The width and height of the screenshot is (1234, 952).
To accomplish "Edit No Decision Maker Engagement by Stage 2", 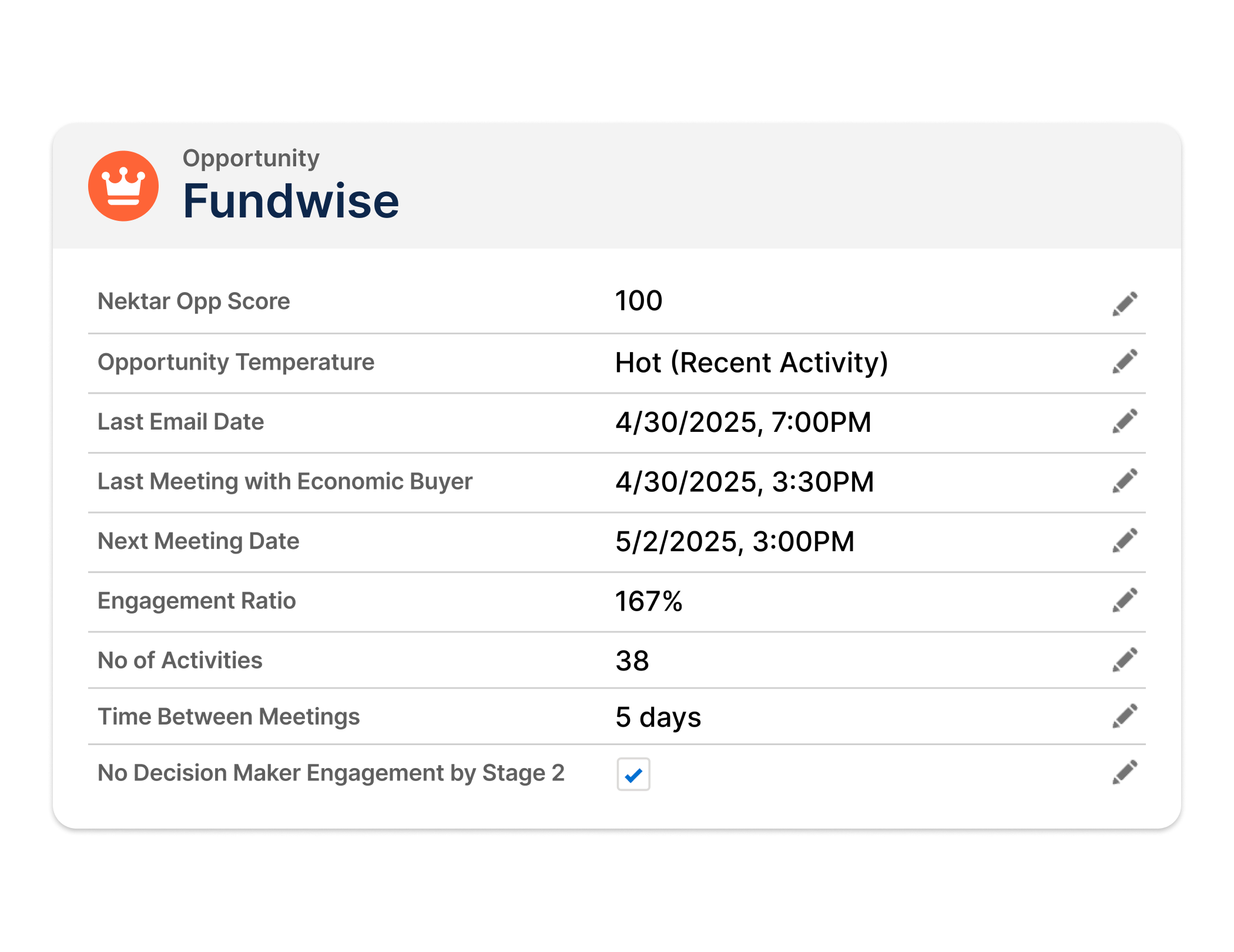I will tap(1125, 772).
